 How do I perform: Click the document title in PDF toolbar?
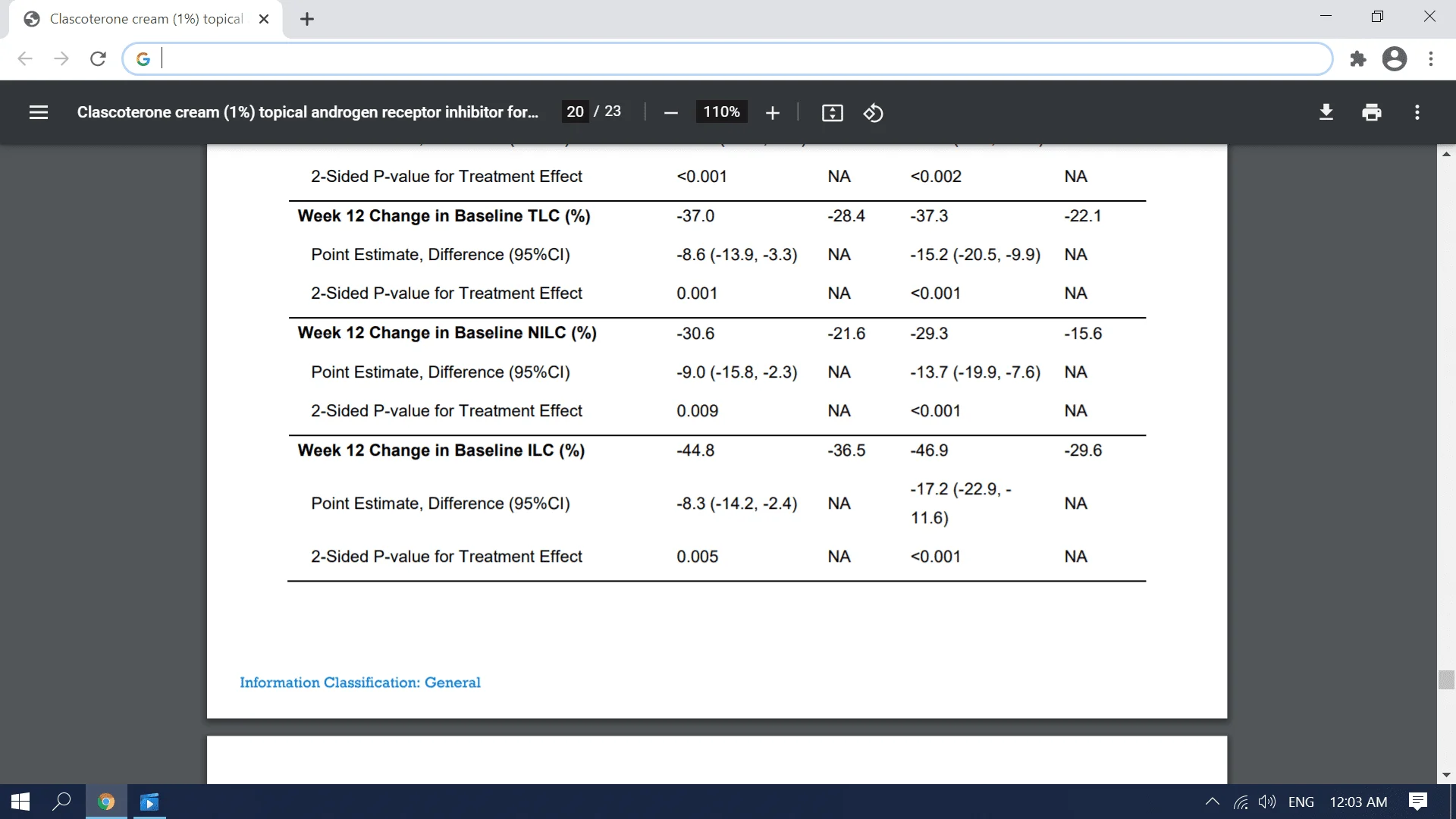[x=308, y=112]
